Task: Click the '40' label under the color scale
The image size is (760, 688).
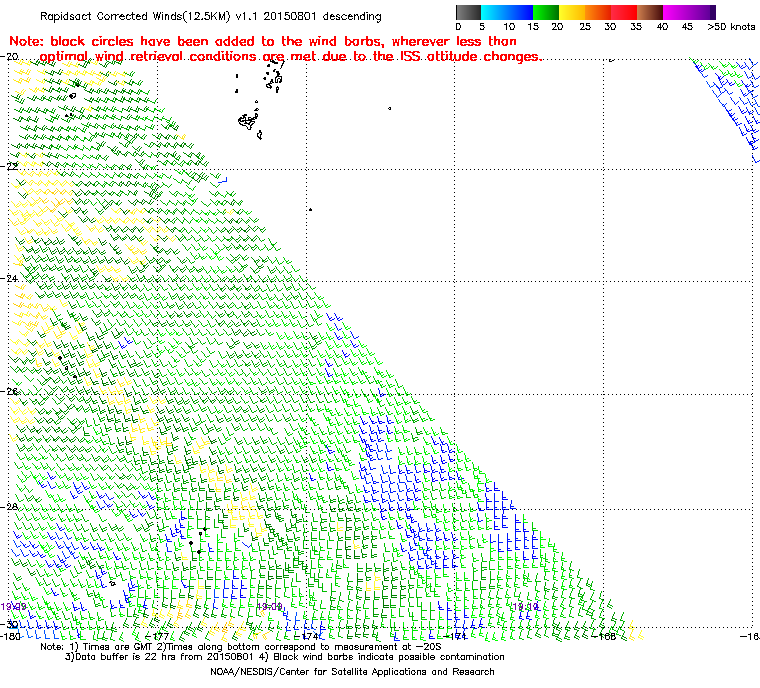Action: pos(662,27)
